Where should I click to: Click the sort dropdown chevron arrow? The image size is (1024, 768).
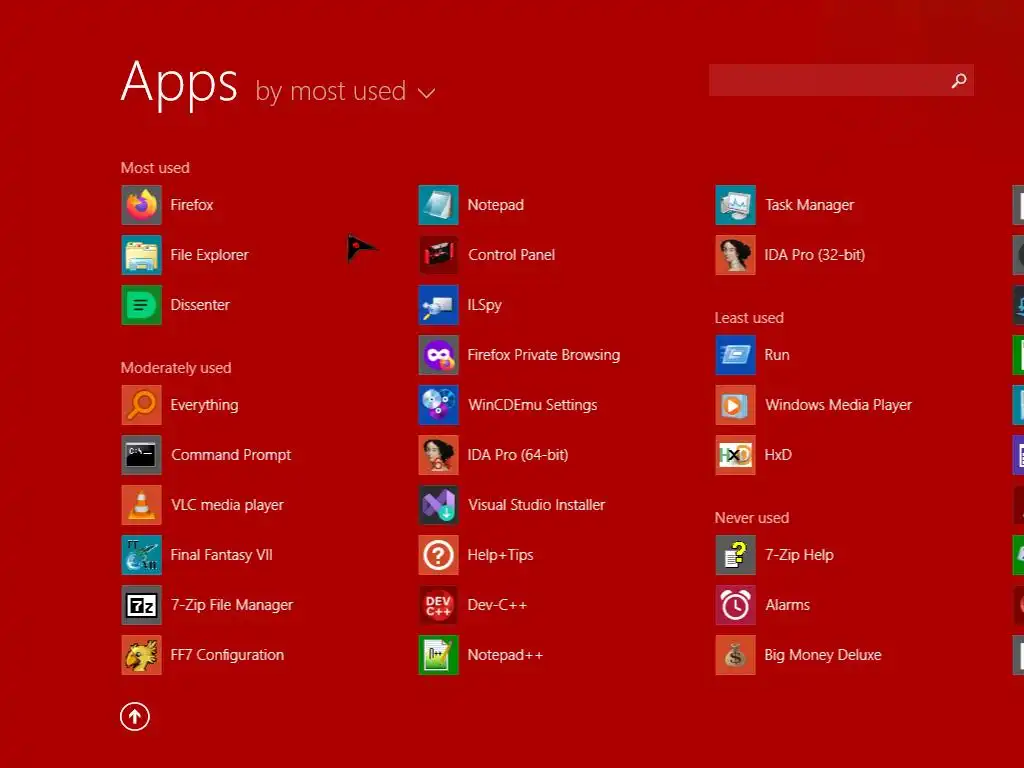pyautogui.click(x=426, y=94)
